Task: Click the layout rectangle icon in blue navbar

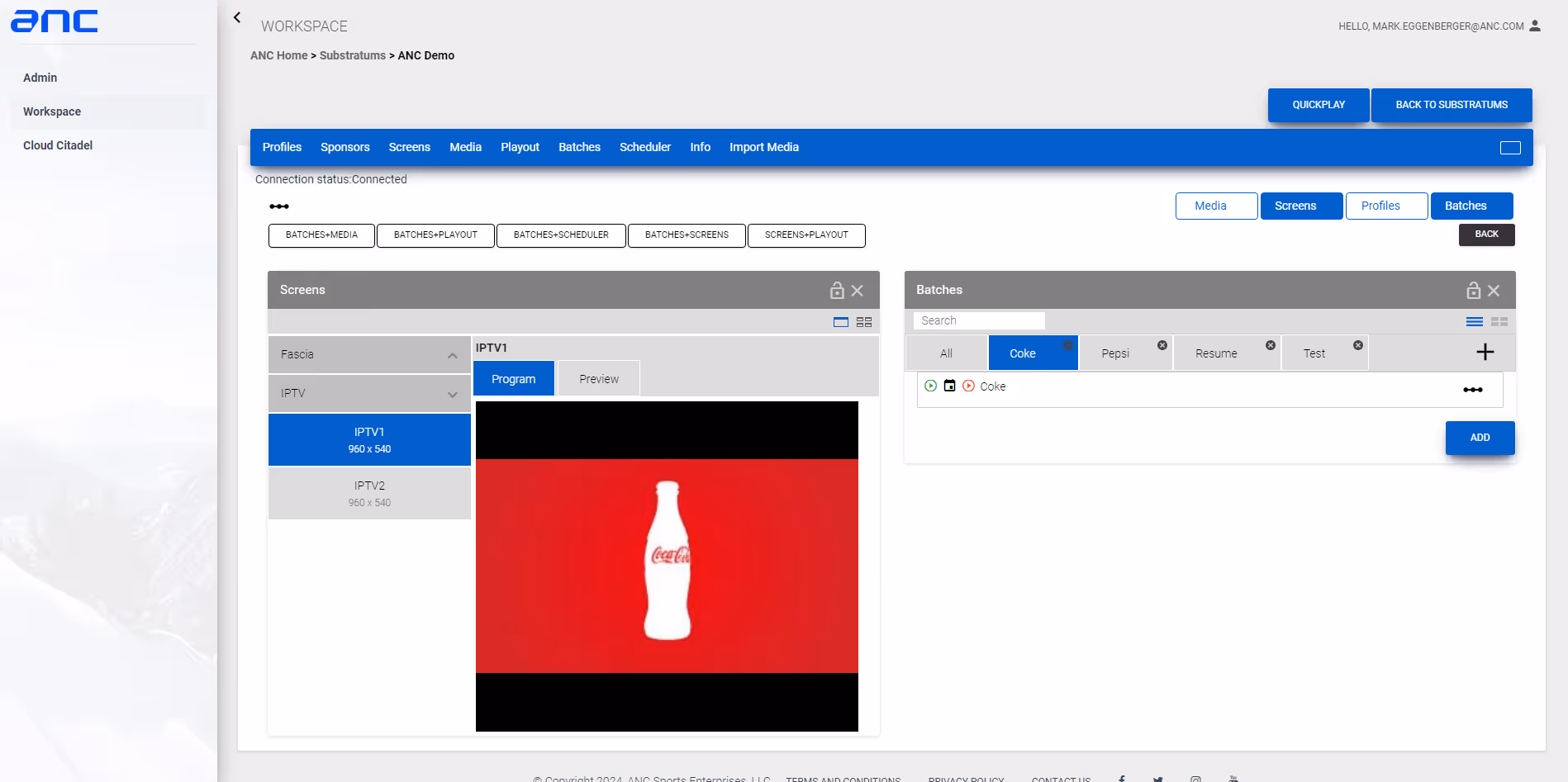Action: point(1510,148)
